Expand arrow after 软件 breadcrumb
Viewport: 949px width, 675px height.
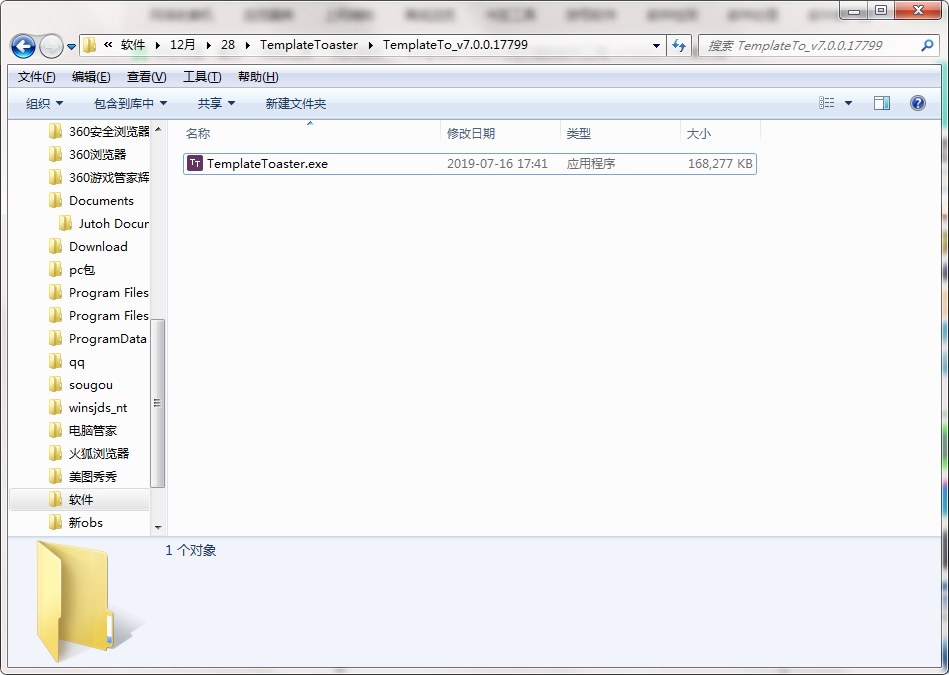tap(157, 45)
